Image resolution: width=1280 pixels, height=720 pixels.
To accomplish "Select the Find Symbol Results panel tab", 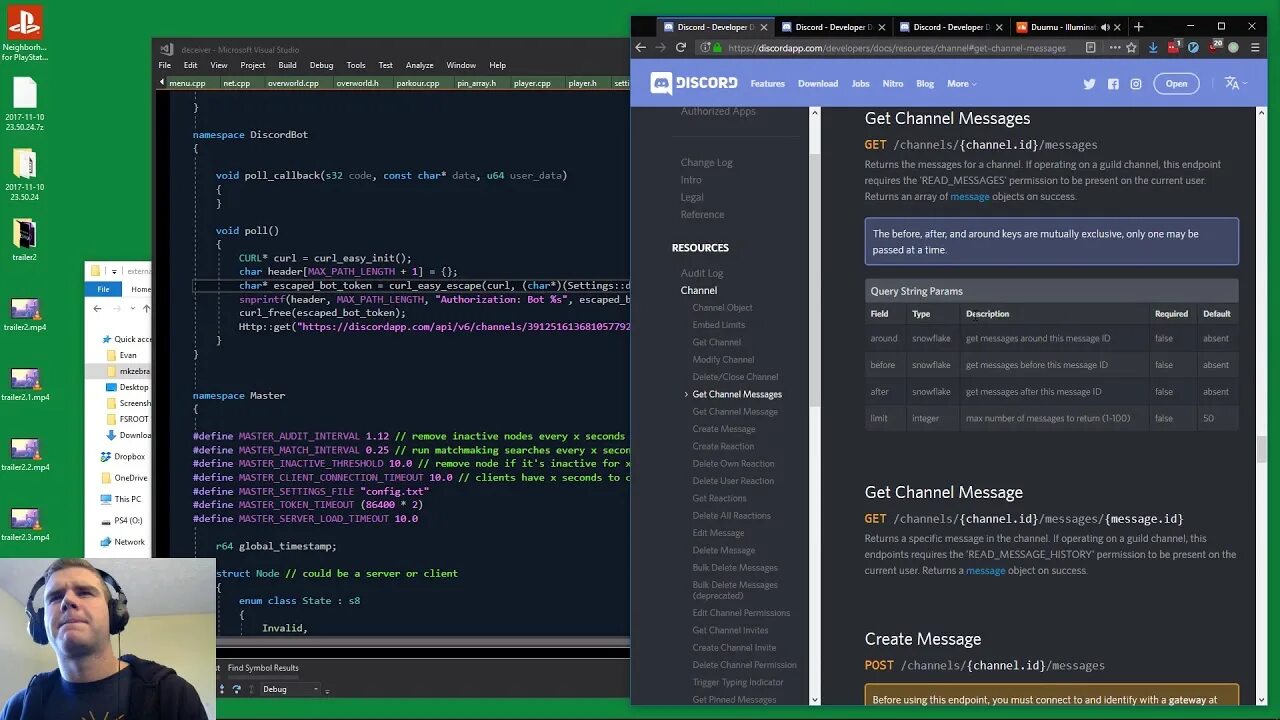I will click(x=263, y=667).
